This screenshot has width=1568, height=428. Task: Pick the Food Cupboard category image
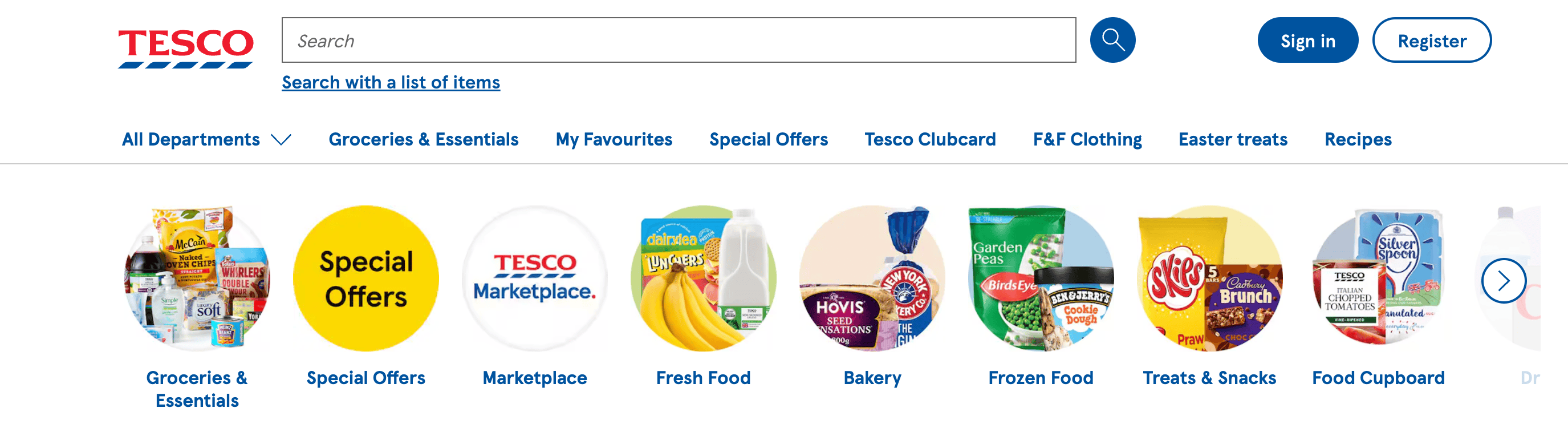tap(1378, 278)
